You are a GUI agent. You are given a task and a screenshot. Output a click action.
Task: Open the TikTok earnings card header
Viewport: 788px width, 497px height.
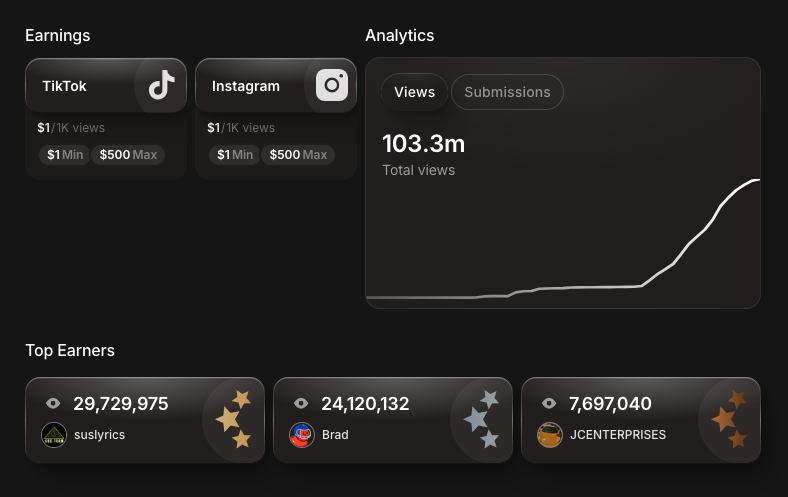106,85
